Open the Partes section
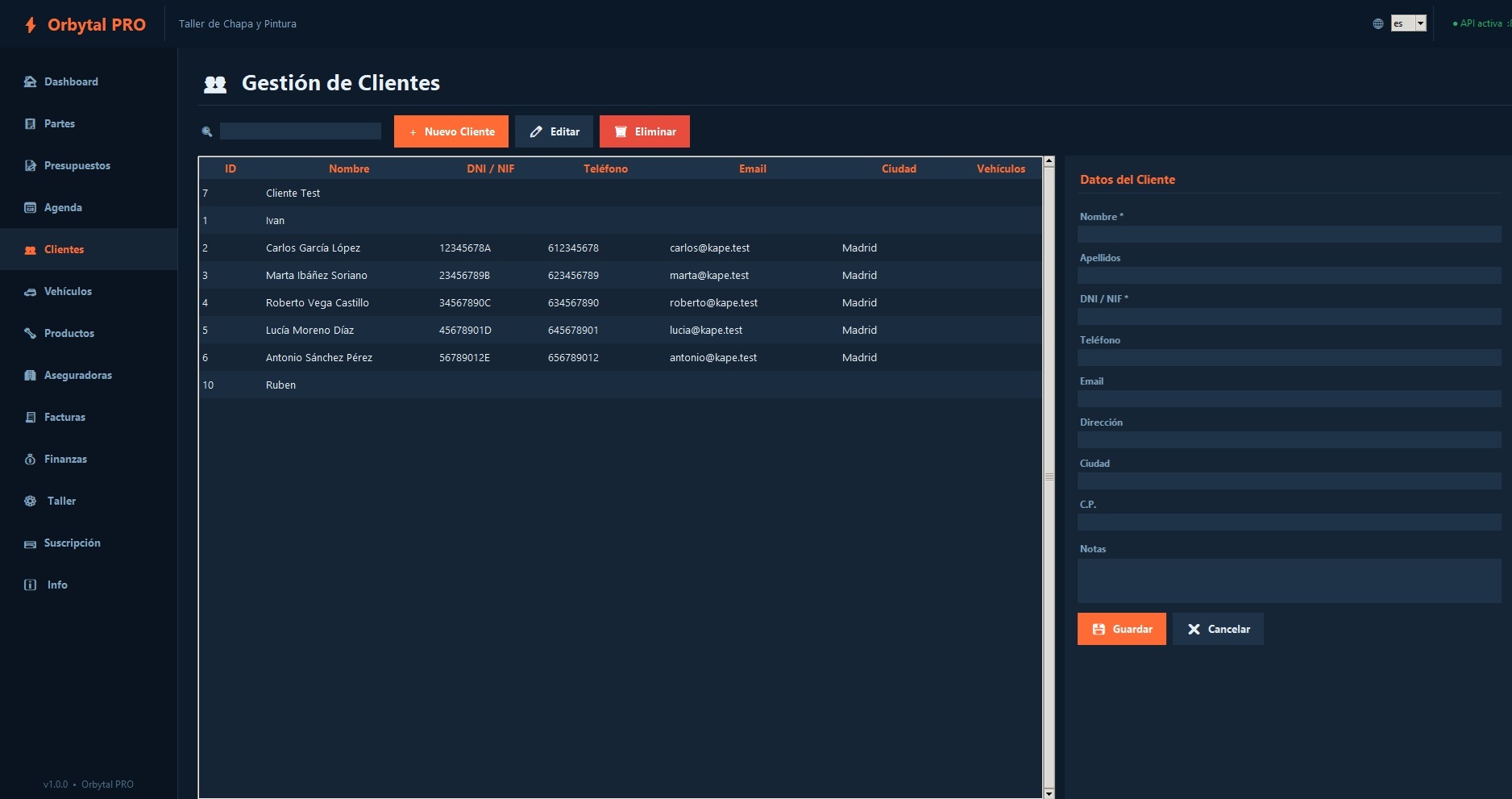The height and width of the screenshot is (799, 1512). click(x=60, y=123)
